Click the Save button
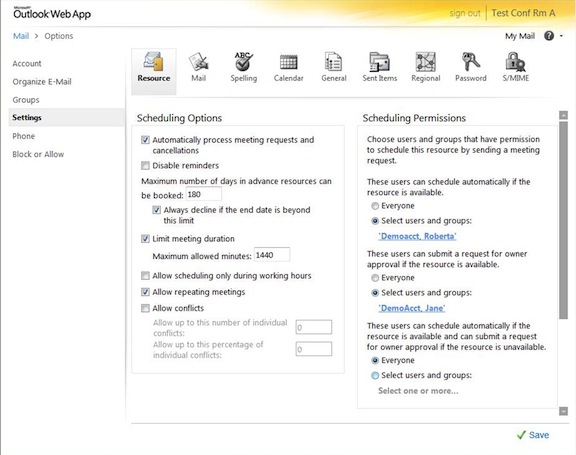The image size is (576, 455). point(533,435)
